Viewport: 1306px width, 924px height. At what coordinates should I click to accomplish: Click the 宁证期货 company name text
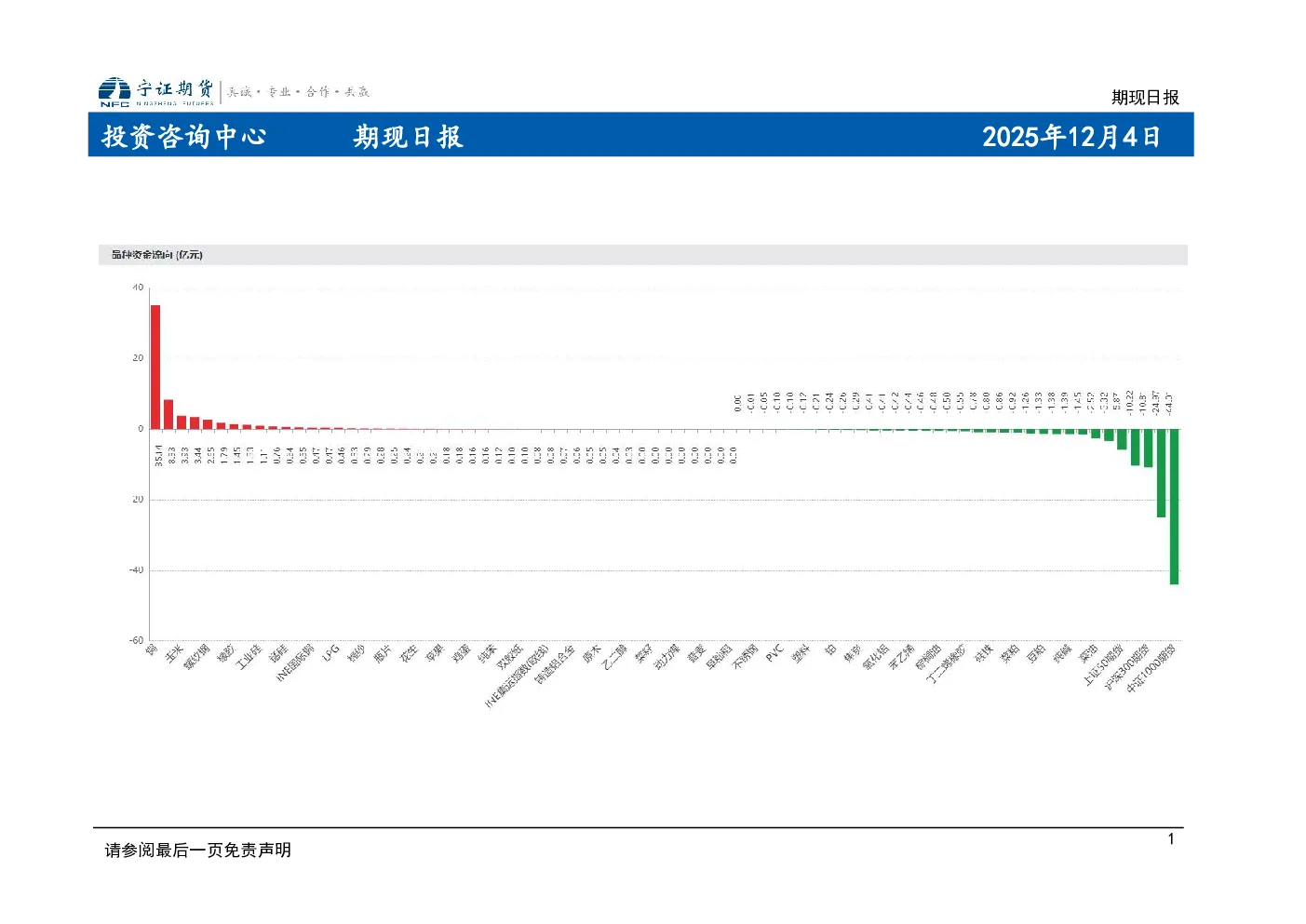click(x=174, y=89)
